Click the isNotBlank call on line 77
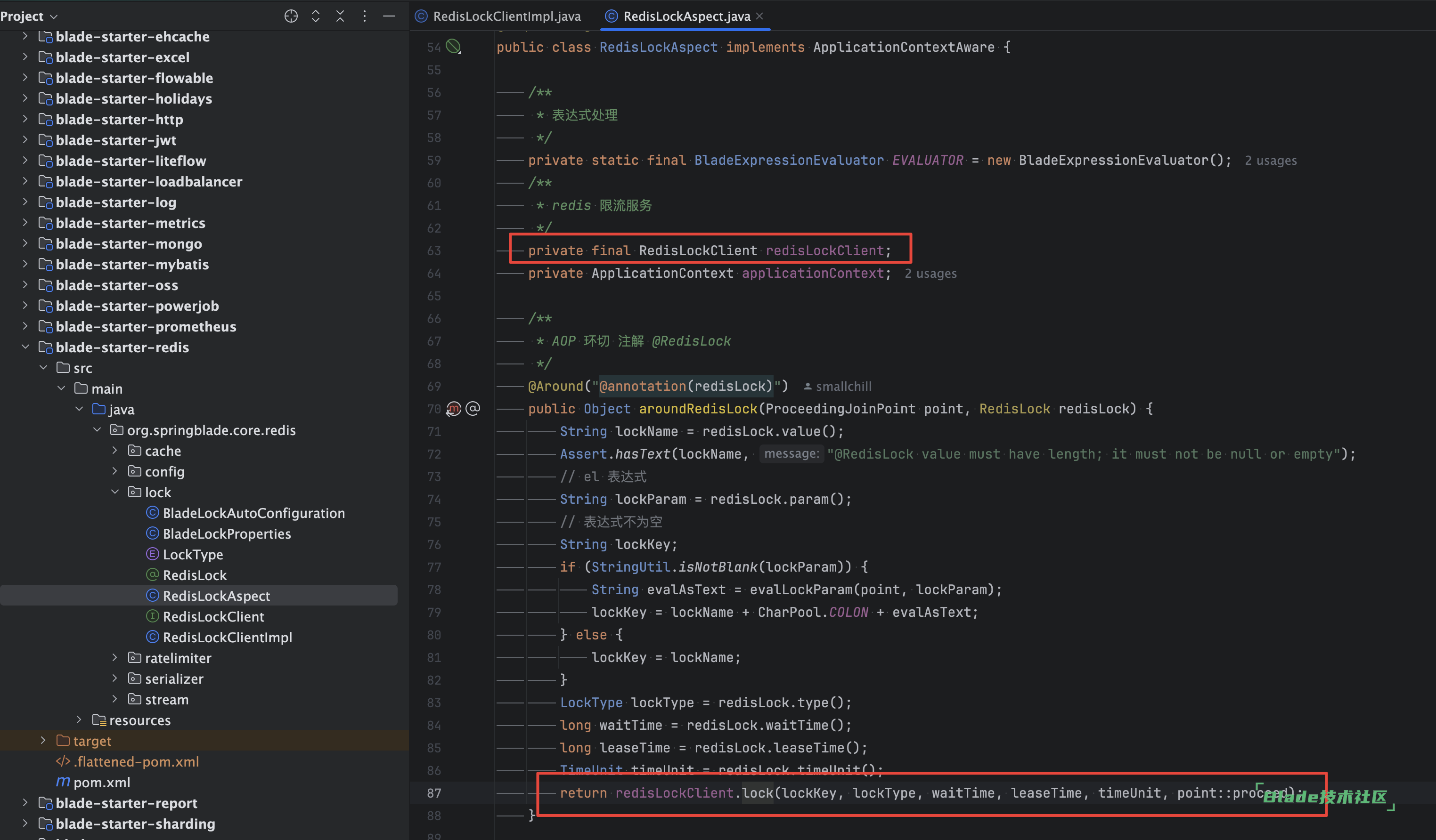The image size is (1436, 840). click(718, 566)
